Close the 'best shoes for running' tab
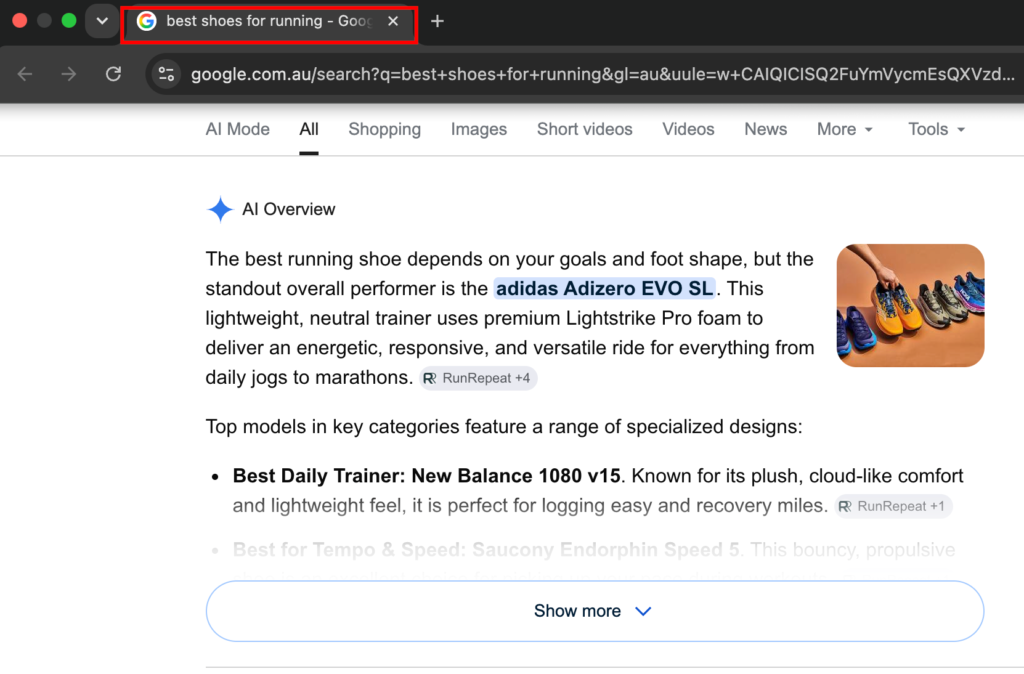Screen dimensions: 1024x674 click(392, 21)
